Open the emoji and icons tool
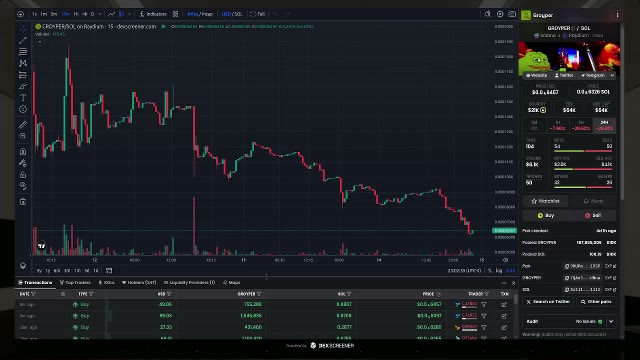Screen dimensions: 640x360 click(x=23, y=109)
